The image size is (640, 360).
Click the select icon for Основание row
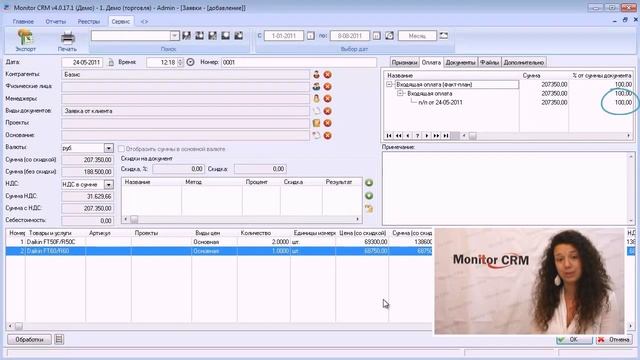click(316, 135)
